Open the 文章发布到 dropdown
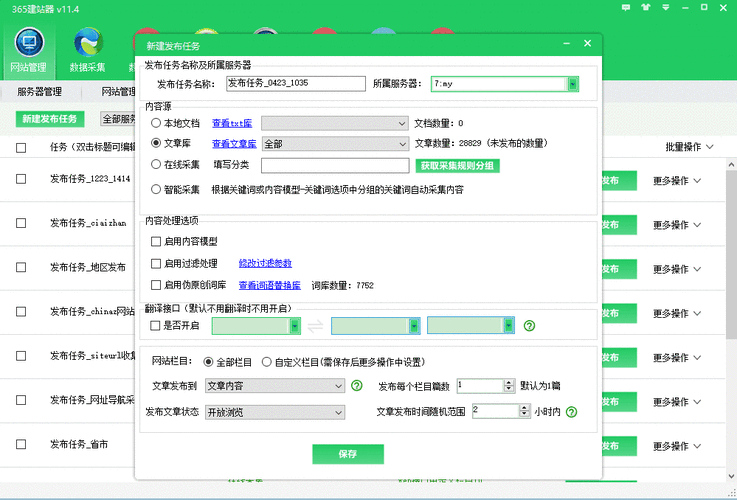This screenshot has height=500, width=737. point(340,385)
